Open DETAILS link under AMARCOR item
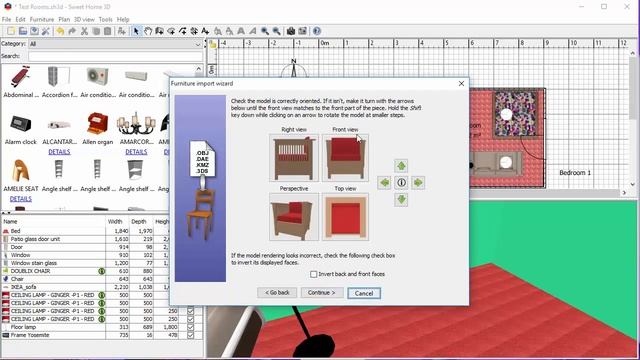Image resolution: width=640 pixels, height=360 pixels. pos(136,152)
